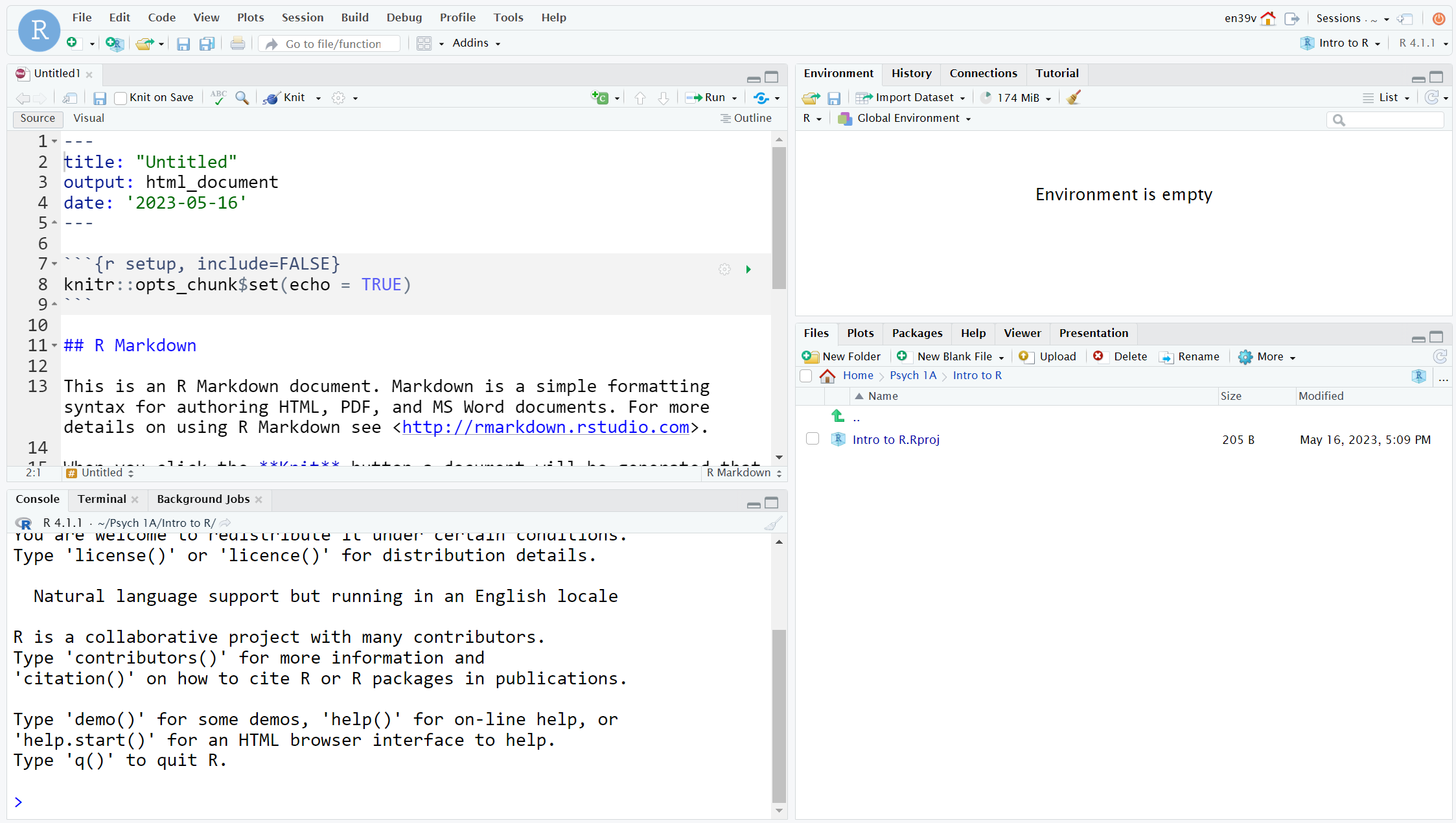Toggle the document Outline panel
Viewport: 1456px width, 823px height.
[x=746, y=118]
